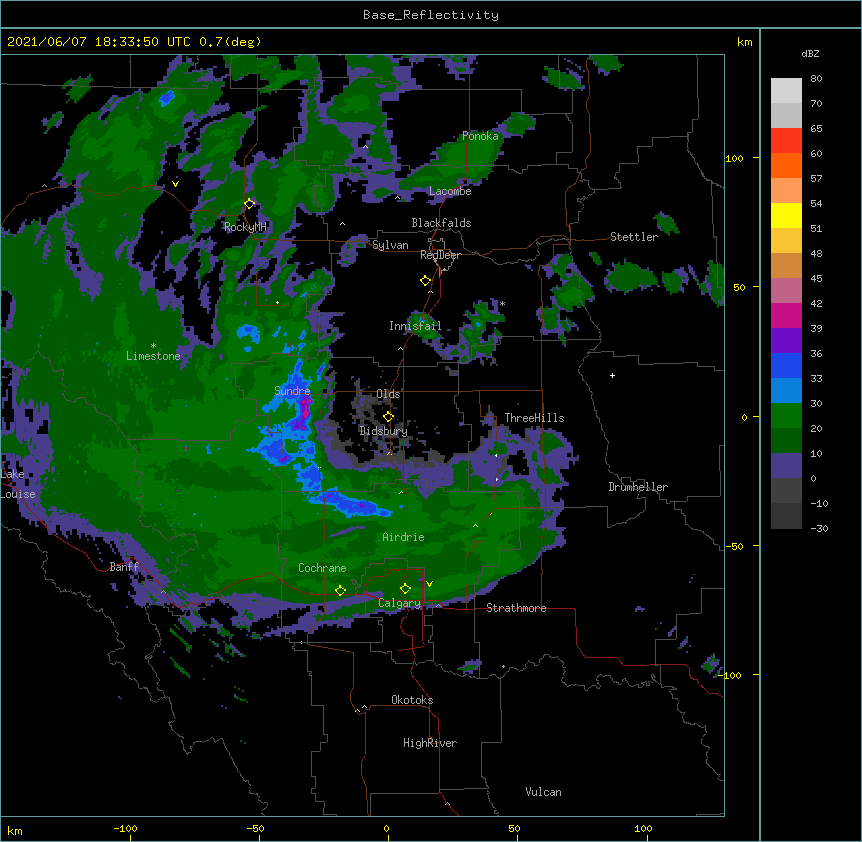862x842 pixels.
Task: Click the Ponoka label
Action: pos(480,136)
